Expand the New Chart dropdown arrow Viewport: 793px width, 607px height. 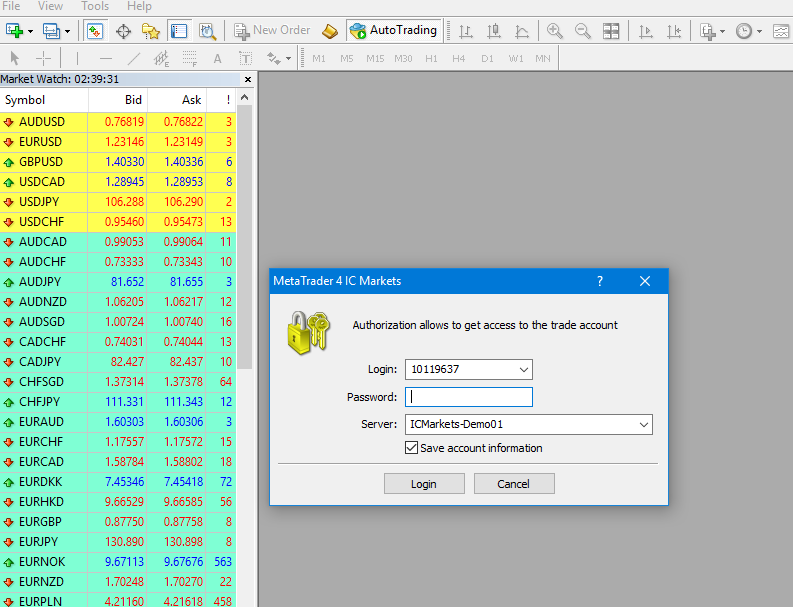(30, 31)
